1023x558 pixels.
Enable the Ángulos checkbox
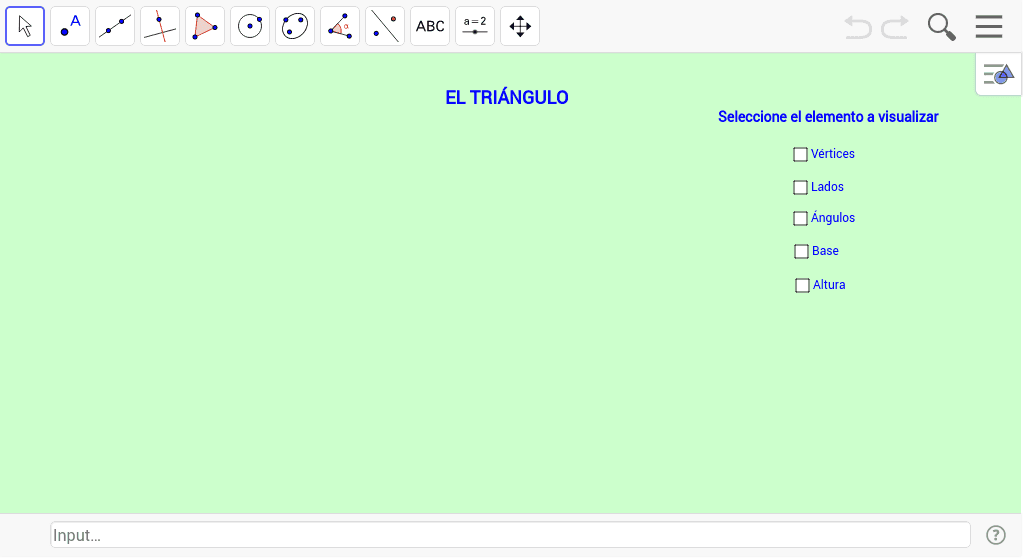[801, 218]
